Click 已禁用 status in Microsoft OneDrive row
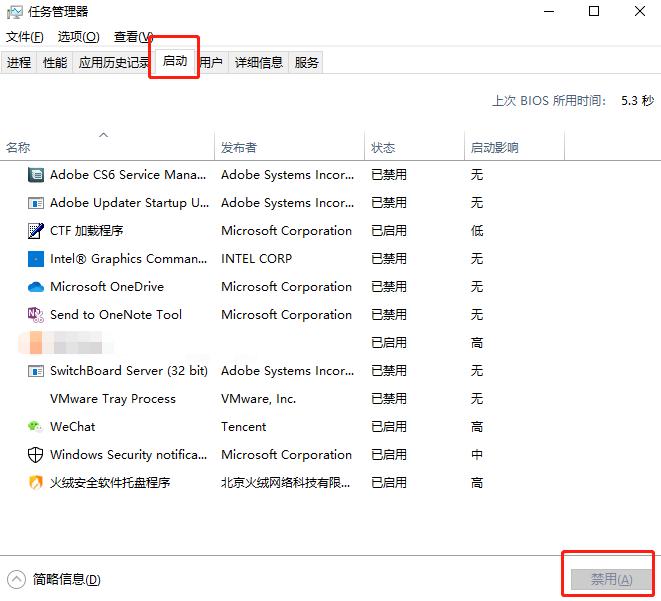 click(x=389, y=287)
